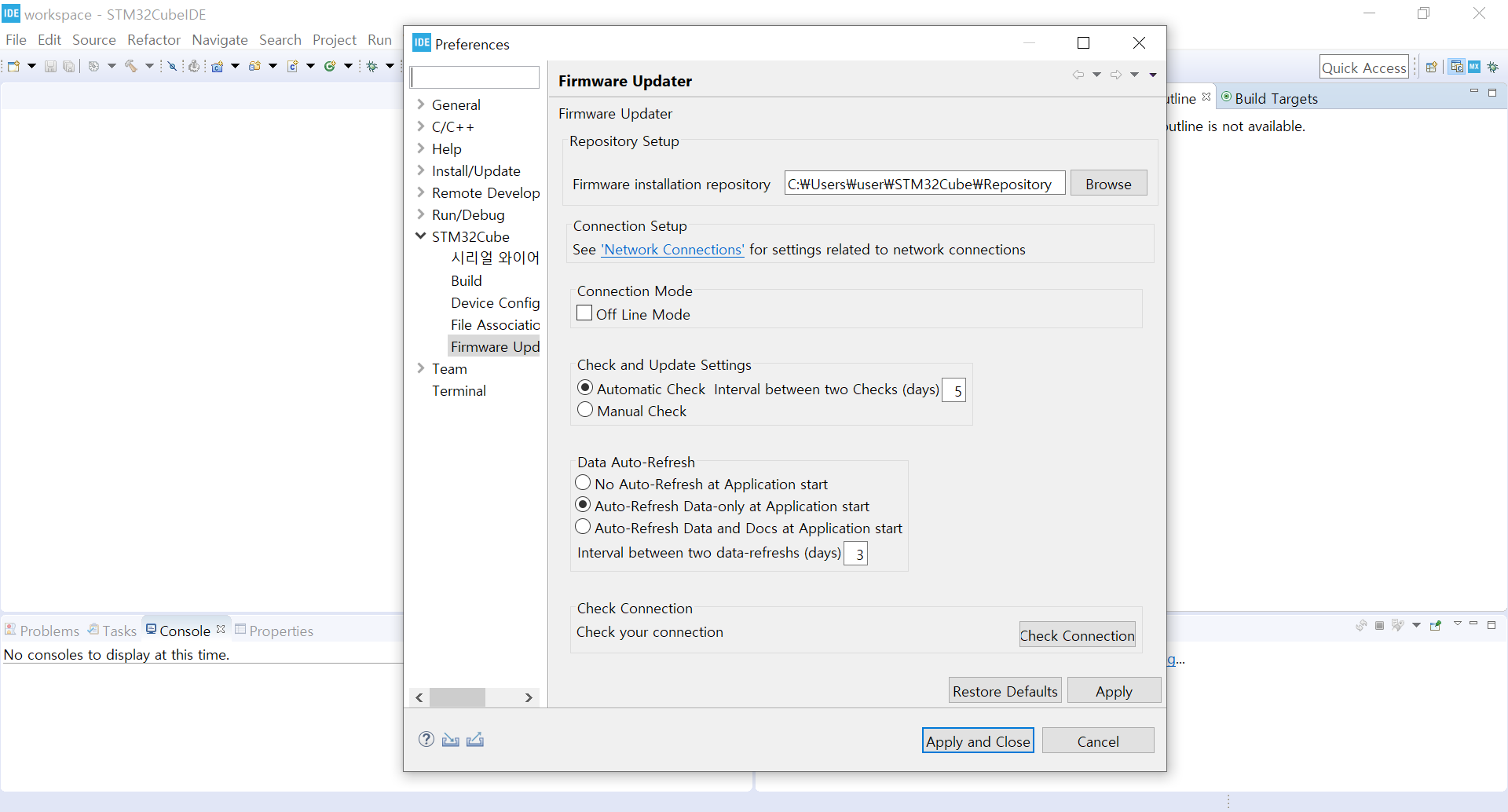This screenshot has height=812, width=1508.
Task: Click the firmware installation repository path field
Action: 924,184
